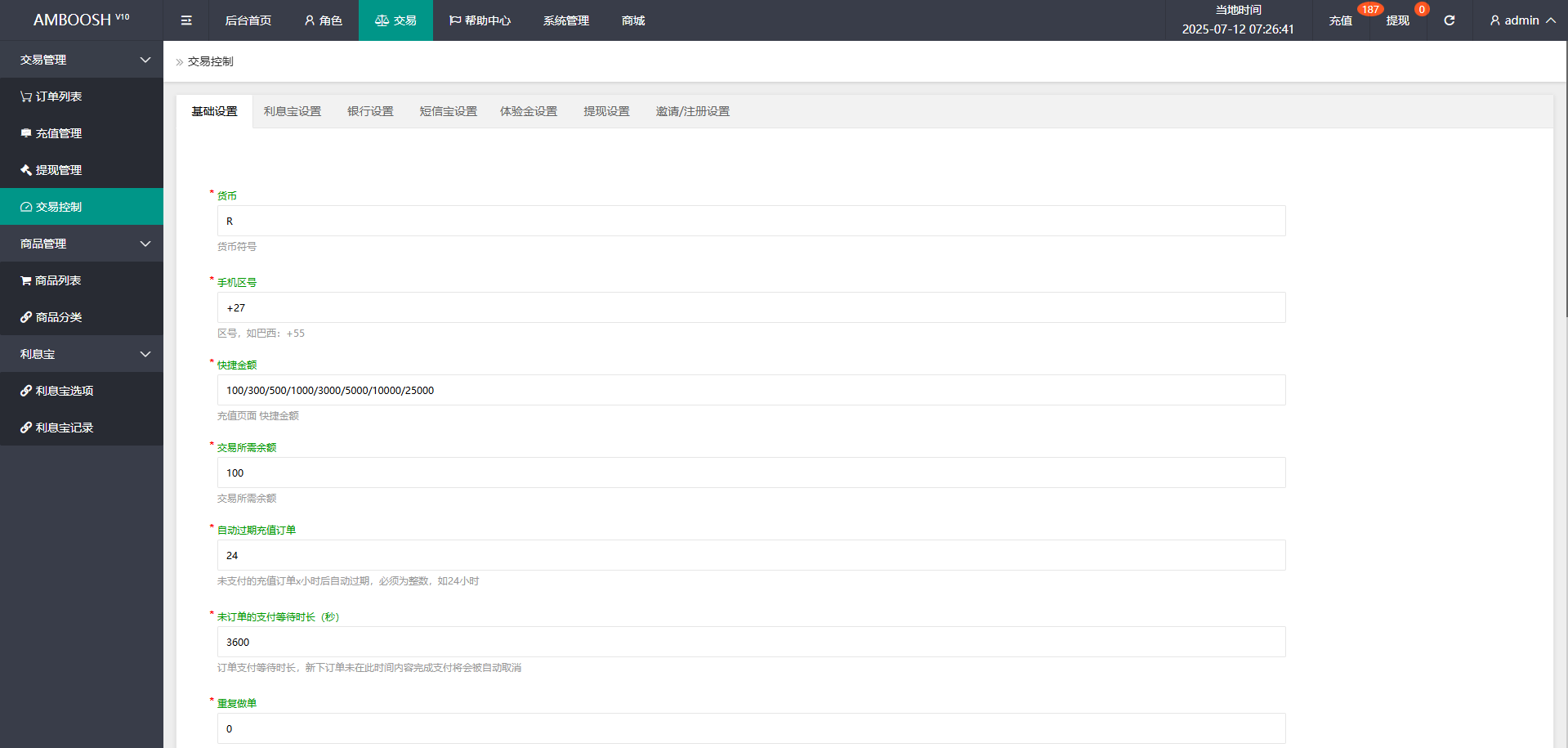The width and height of the screenshot is (1568, 748).
Task: Click the admin user avatar icon
Action: click(x=1494, y=20)
